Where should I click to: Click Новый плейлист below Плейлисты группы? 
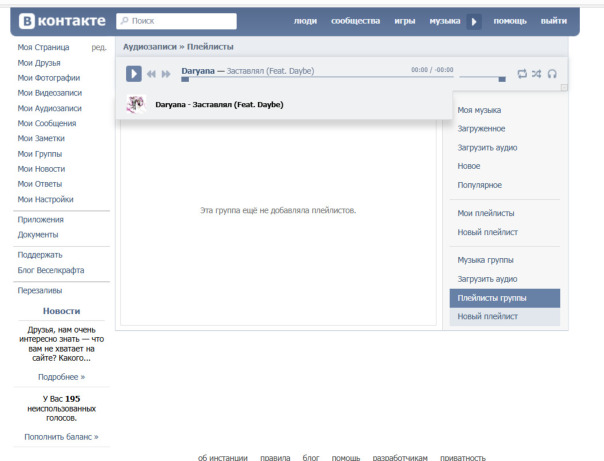pyautogui.click(x=505, y=317)
